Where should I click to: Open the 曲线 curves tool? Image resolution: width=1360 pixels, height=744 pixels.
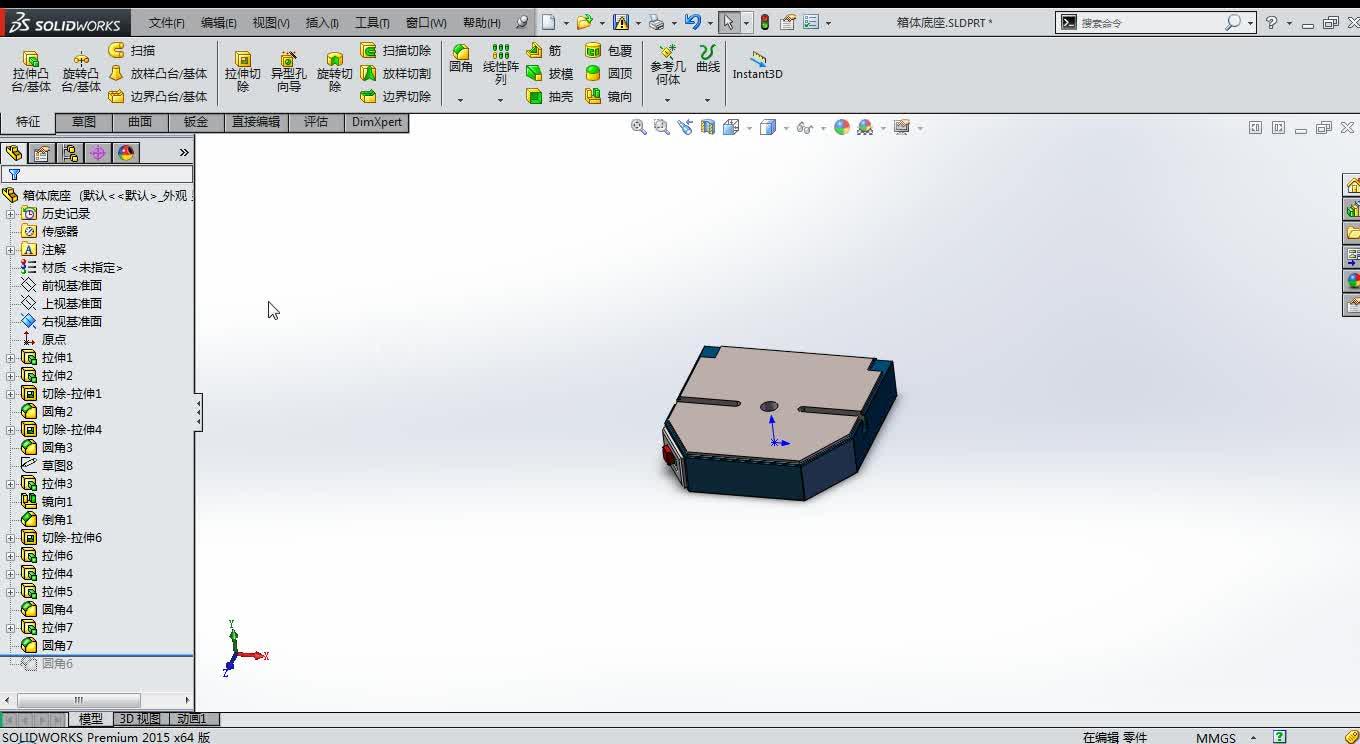click(708, 59)
